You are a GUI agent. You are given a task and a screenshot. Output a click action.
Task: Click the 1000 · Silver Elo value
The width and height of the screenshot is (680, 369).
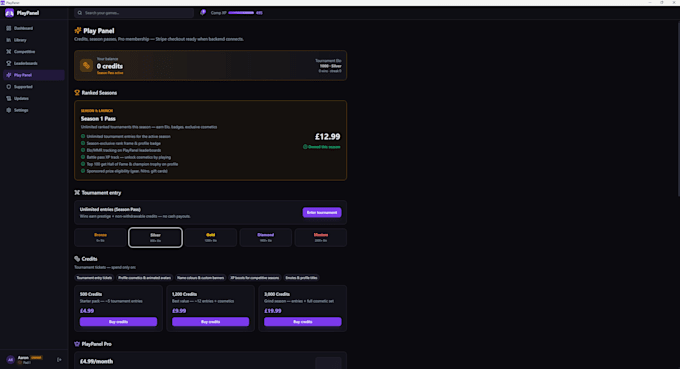330,66
